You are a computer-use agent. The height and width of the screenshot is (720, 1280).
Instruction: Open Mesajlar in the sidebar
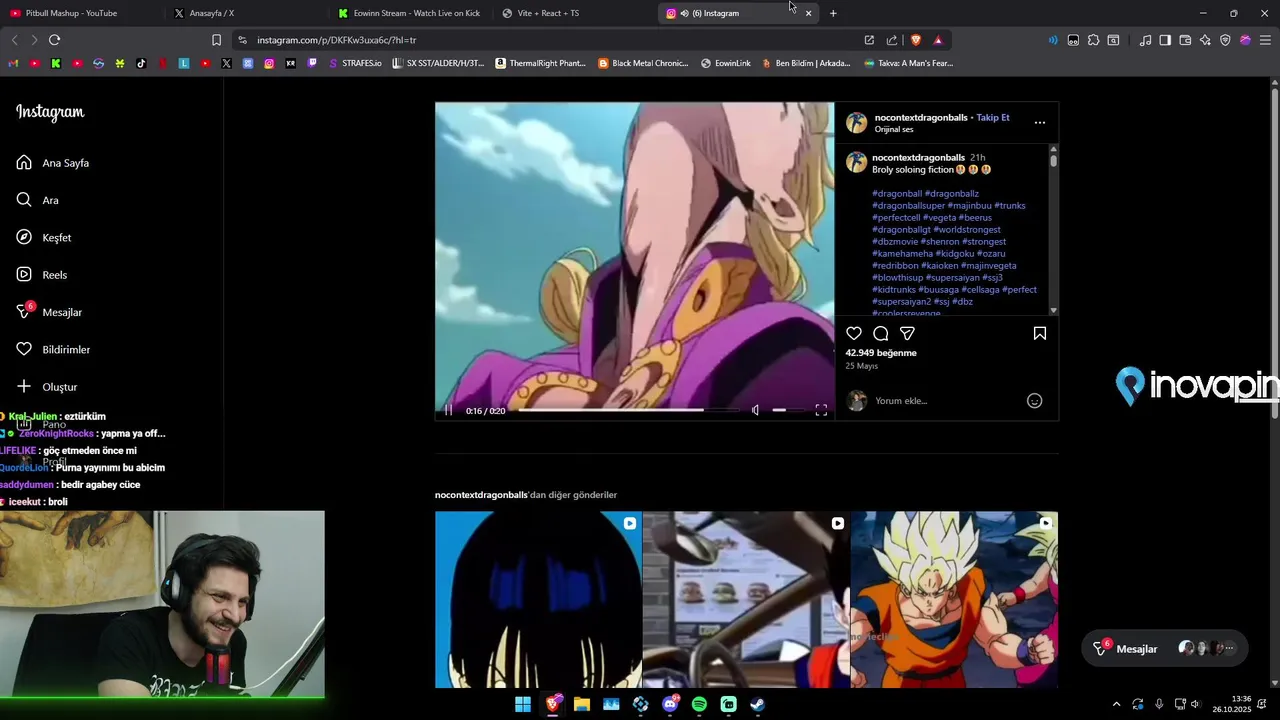coord(49,312)
